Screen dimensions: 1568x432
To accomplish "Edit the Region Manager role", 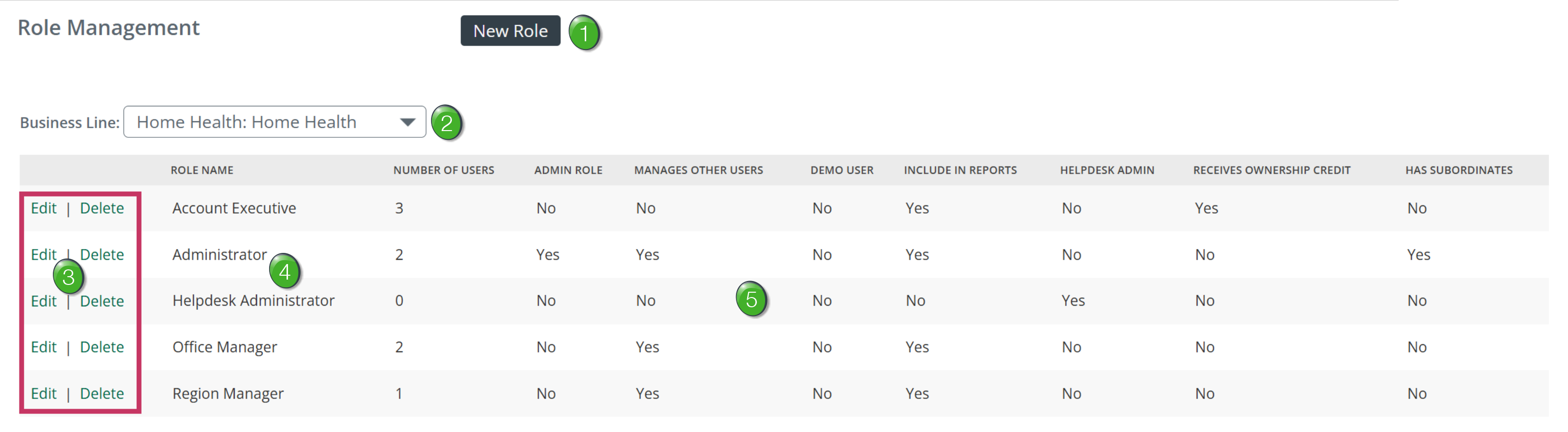I will coord(44,393).
